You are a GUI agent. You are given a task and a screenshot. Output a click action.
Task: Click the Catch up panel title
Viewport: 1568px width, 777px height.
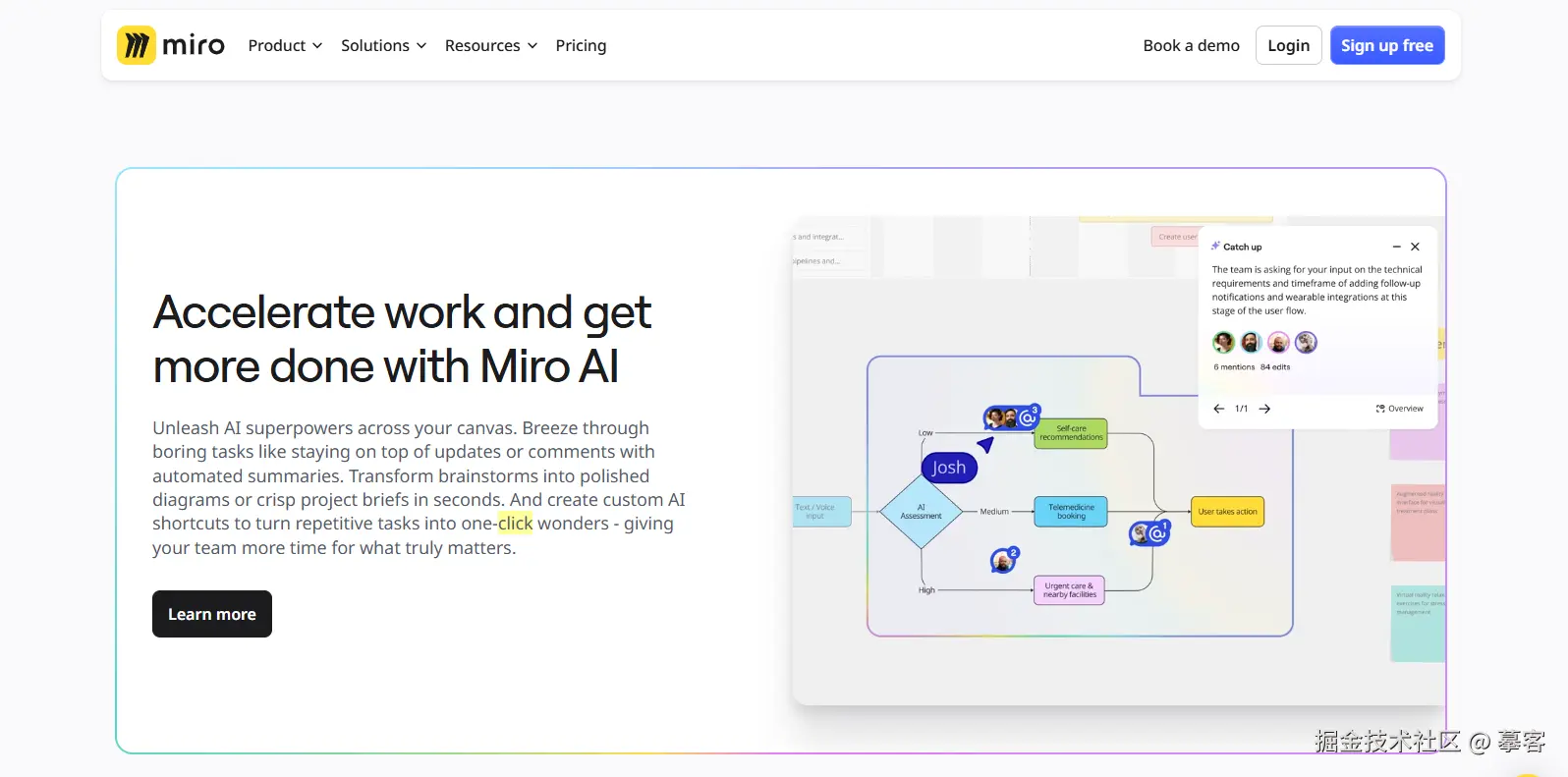(1243, 247)
